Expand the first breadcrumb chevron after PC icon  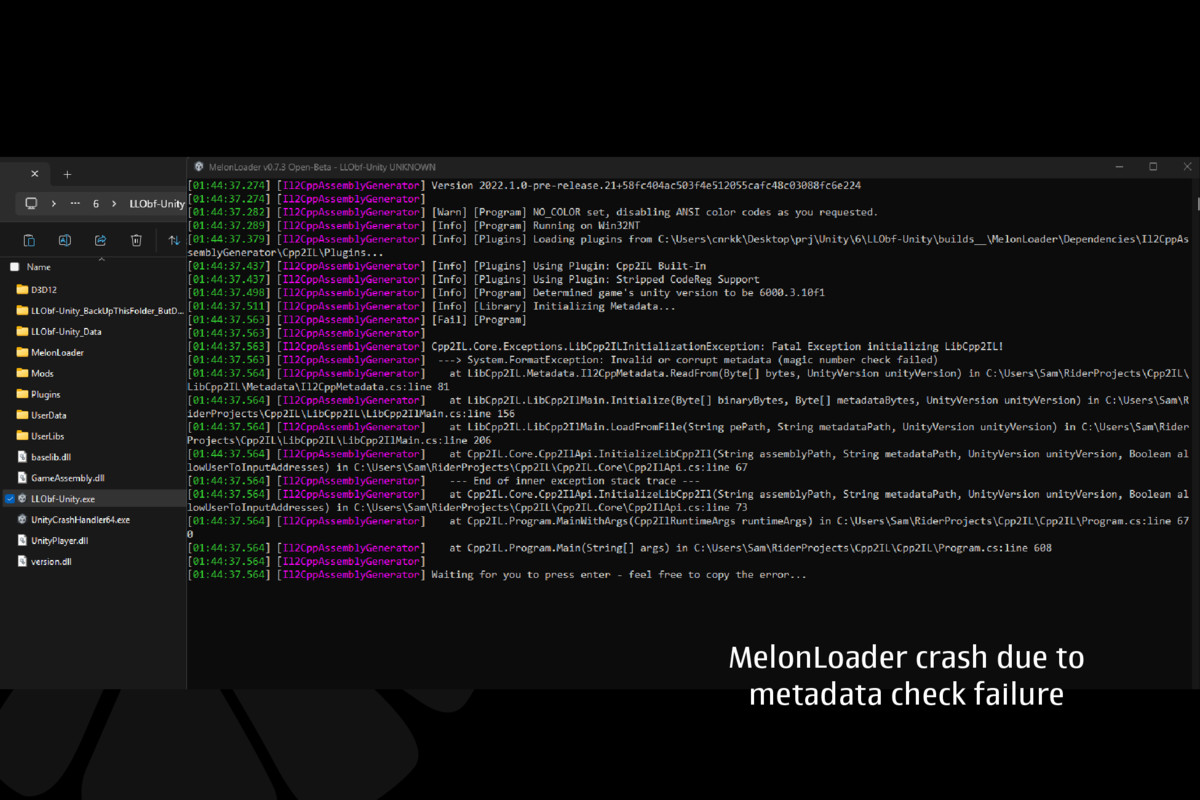pyautogui.click(x=55, y=203)
